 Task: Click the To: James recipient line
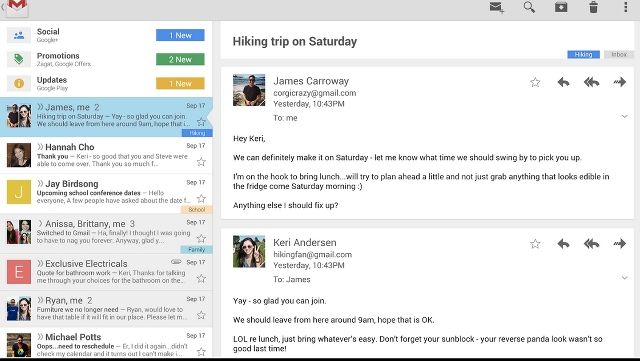pos(292,279)
